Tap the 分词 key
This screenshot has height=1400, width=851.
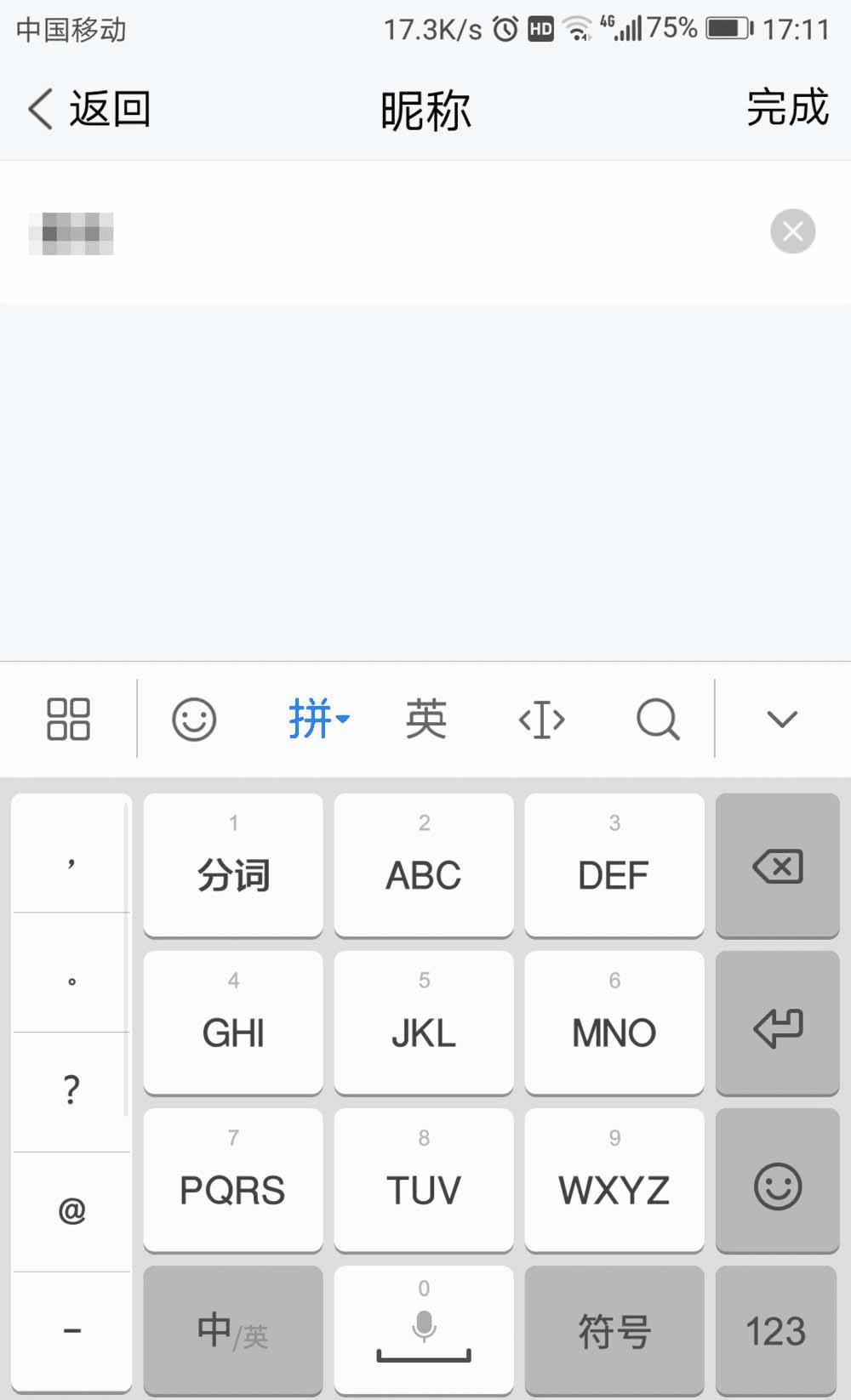point(233,866)
